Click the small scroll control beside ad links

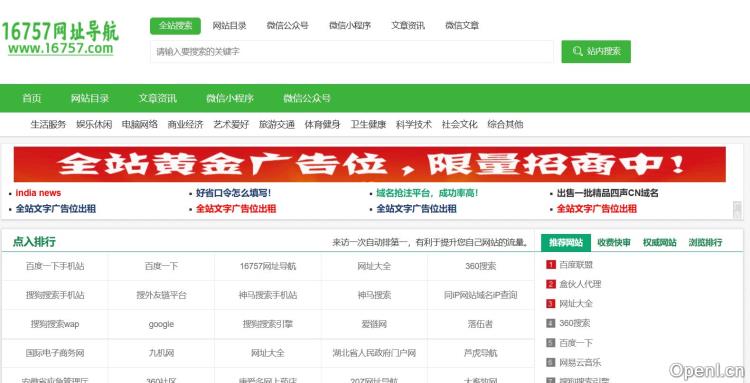(x=737, y=210)
